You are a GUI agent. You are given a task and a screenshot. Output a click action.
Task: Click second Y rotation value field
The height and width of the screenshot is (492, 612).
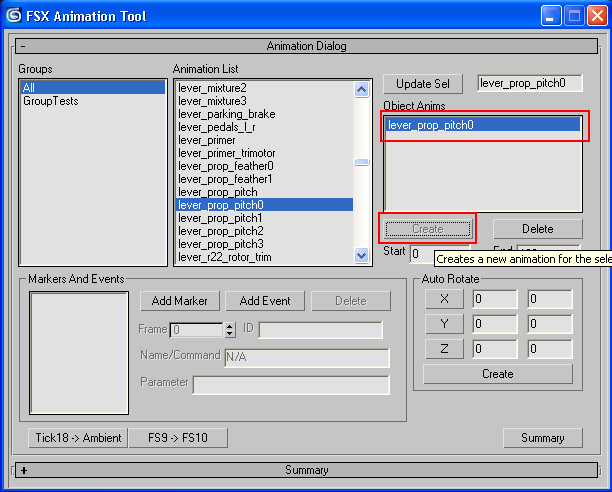(550, 324)
